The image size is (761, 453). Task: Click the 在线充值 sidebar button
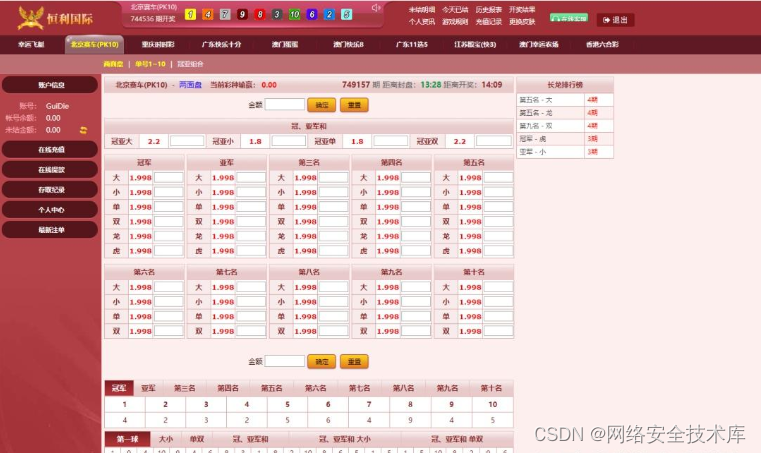(50, 150)
